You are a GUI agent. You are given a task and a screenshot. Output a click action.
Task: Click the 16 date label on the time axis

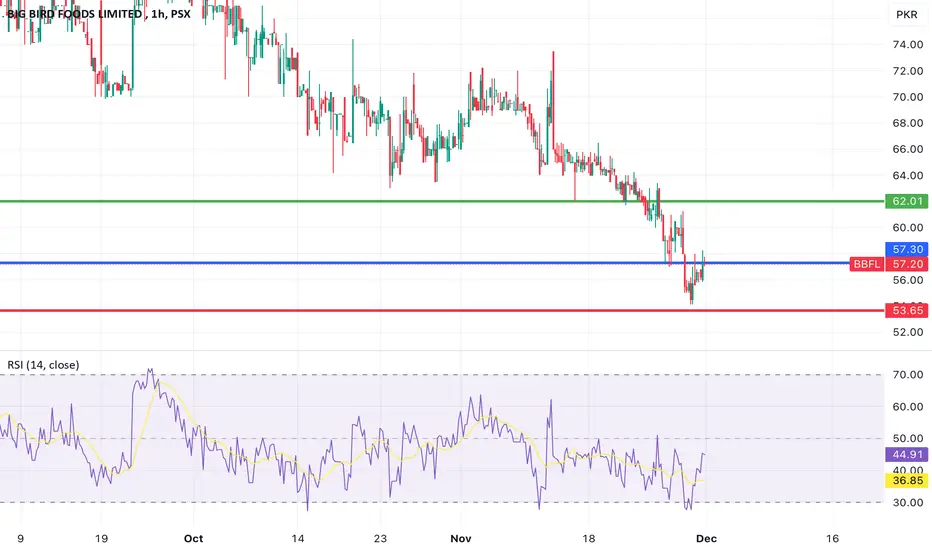[x=832, y=539]
